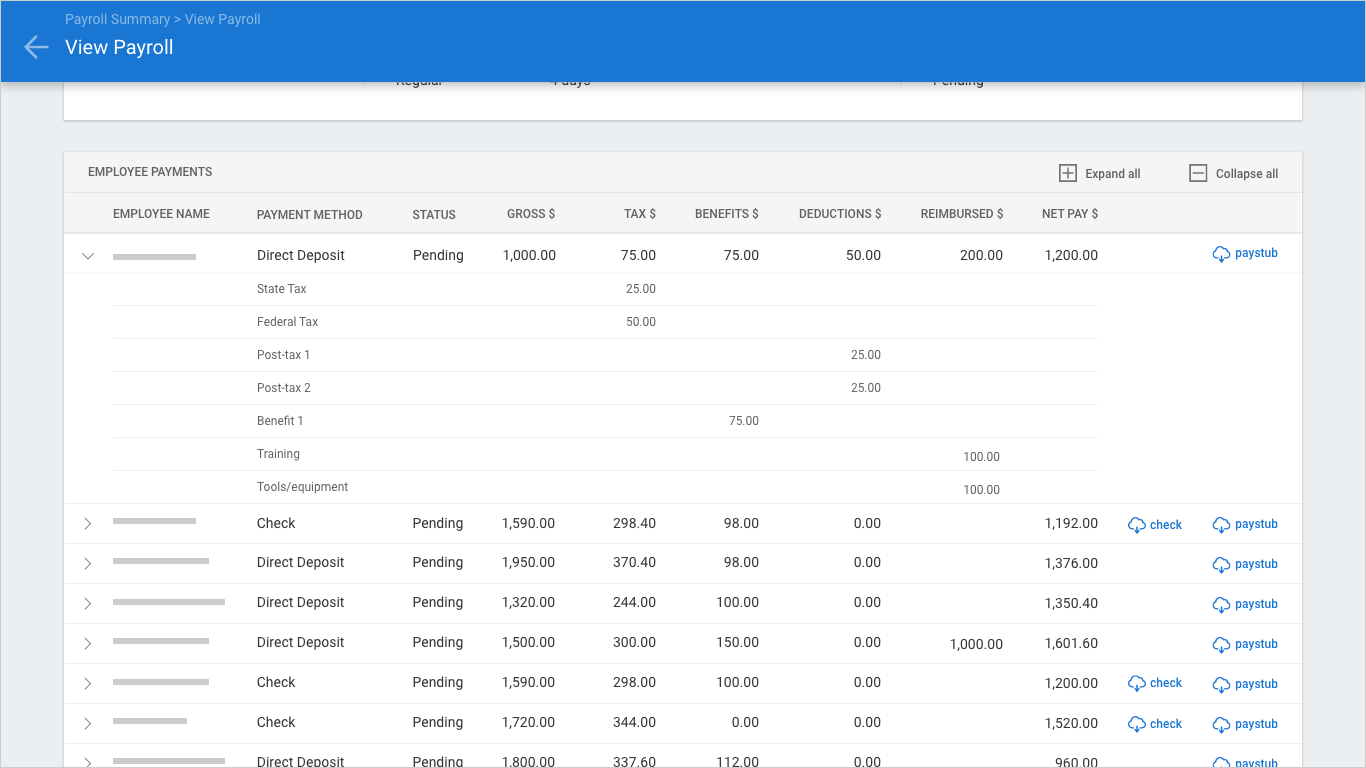The width and height of the screenshot is (1366, 768).
Task: Select the State Tax detail line
Action: 604,289
